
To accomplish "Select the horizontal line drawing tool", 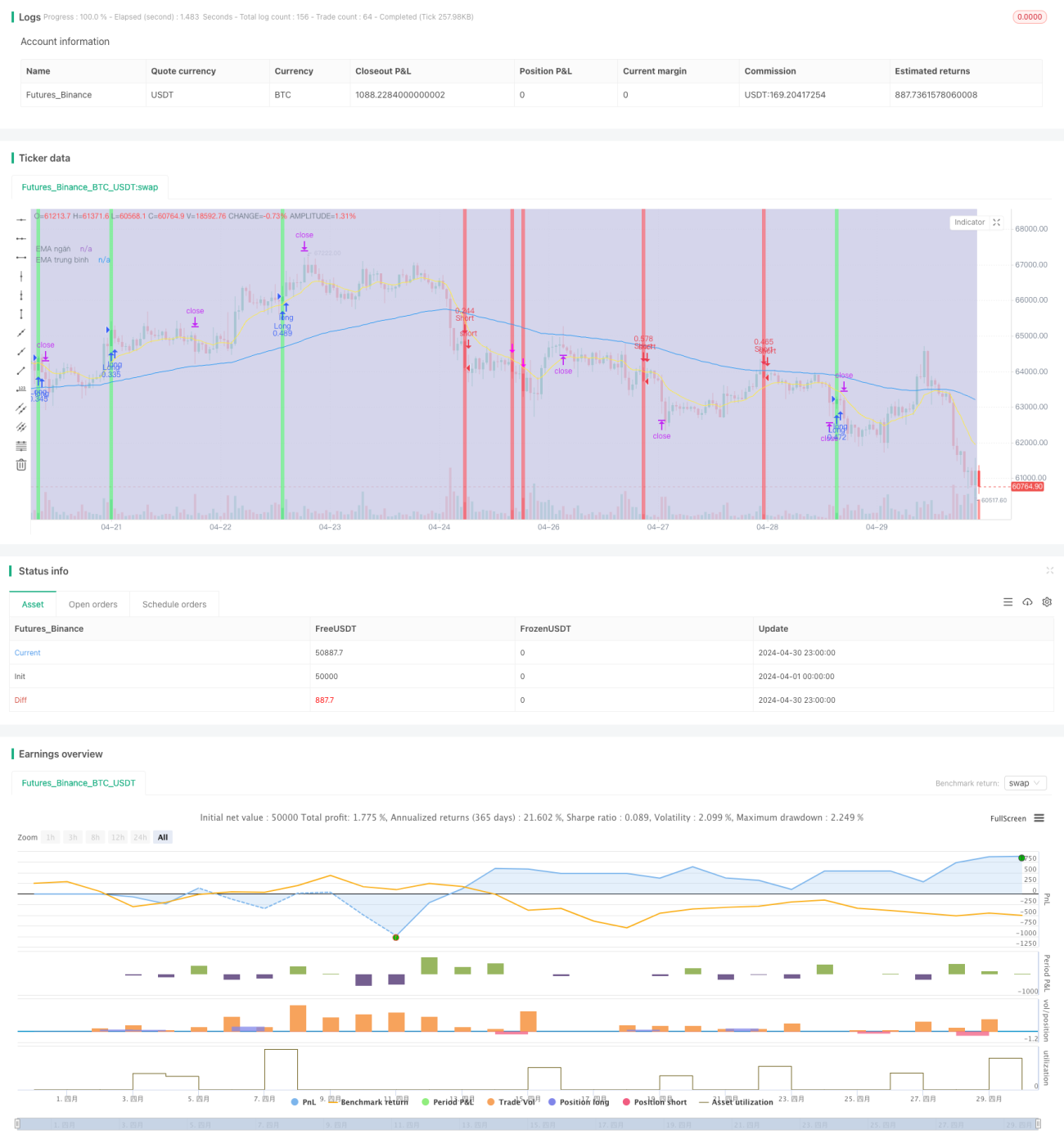I will tap(21, 219).
